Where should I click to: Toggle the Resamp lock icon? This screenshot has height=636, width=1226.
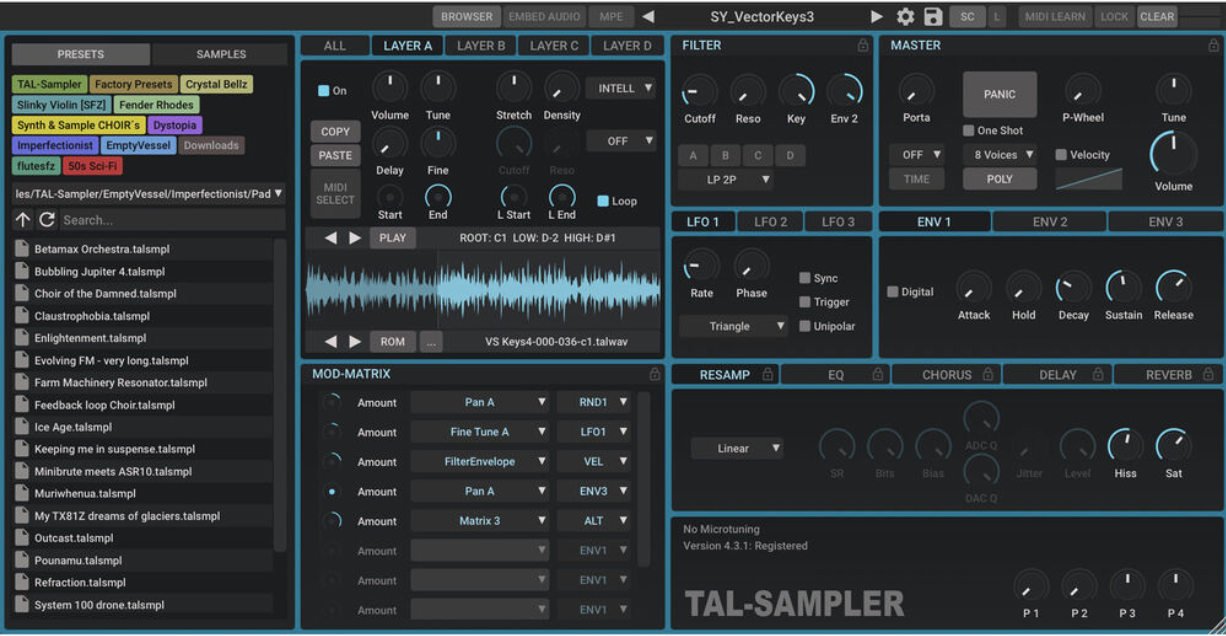click(768, 375)
